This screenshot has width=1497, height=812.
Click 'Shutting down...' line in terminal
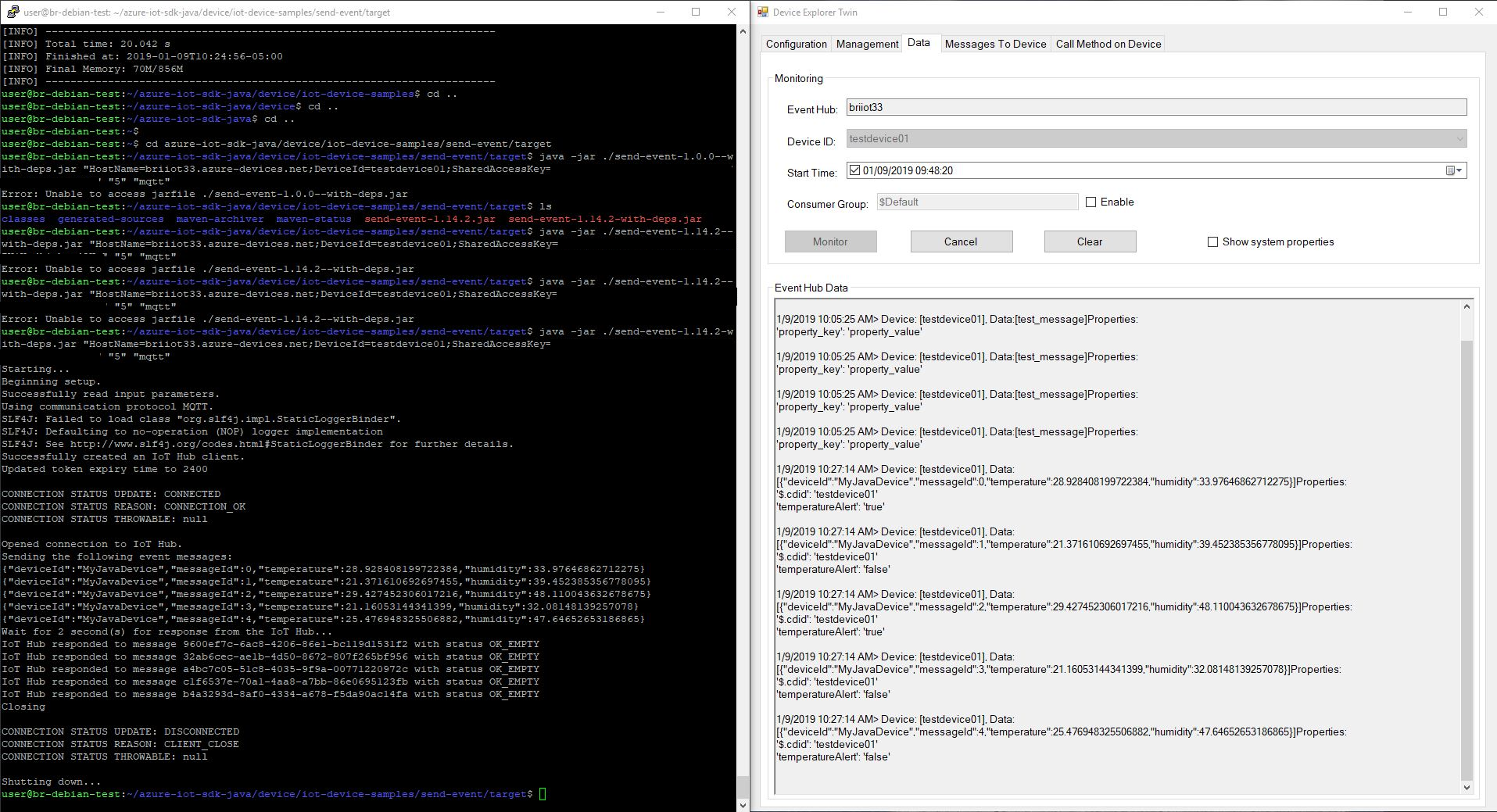pos(51,782)
